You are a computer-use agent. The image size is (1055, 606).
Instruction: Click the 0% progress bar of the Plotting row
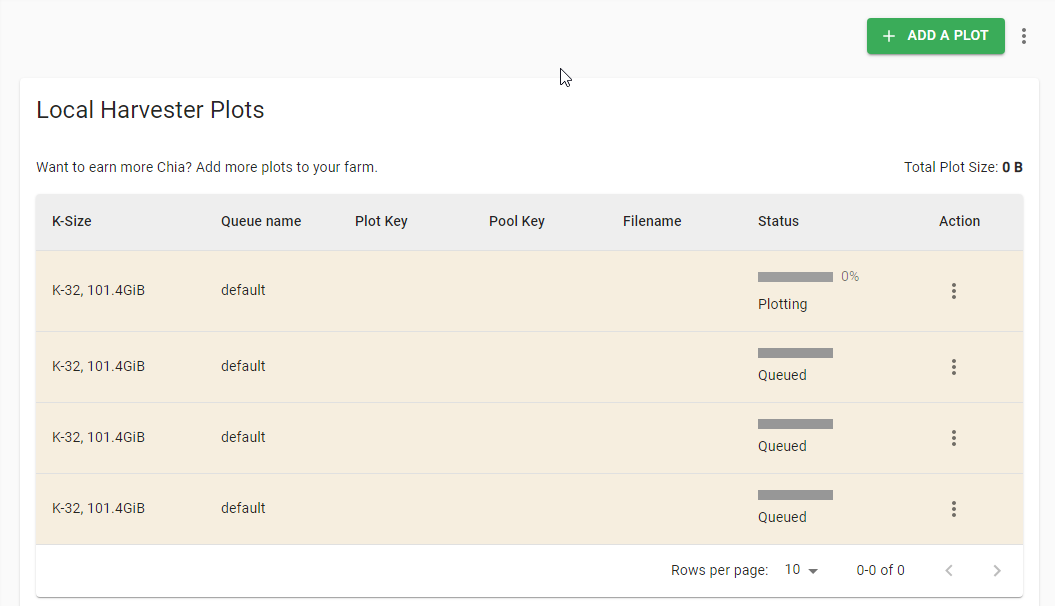(795, 276)
